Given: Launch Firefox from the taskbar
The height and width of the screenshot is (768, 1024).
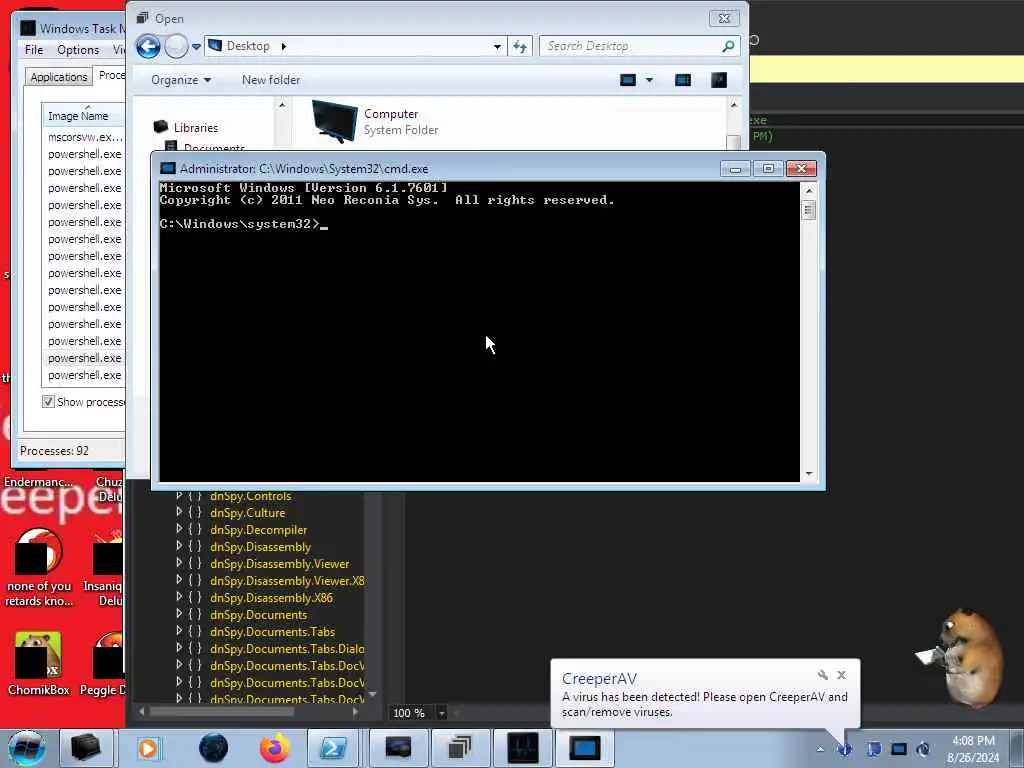Looking at the screenshot, I should pos(275,748).
